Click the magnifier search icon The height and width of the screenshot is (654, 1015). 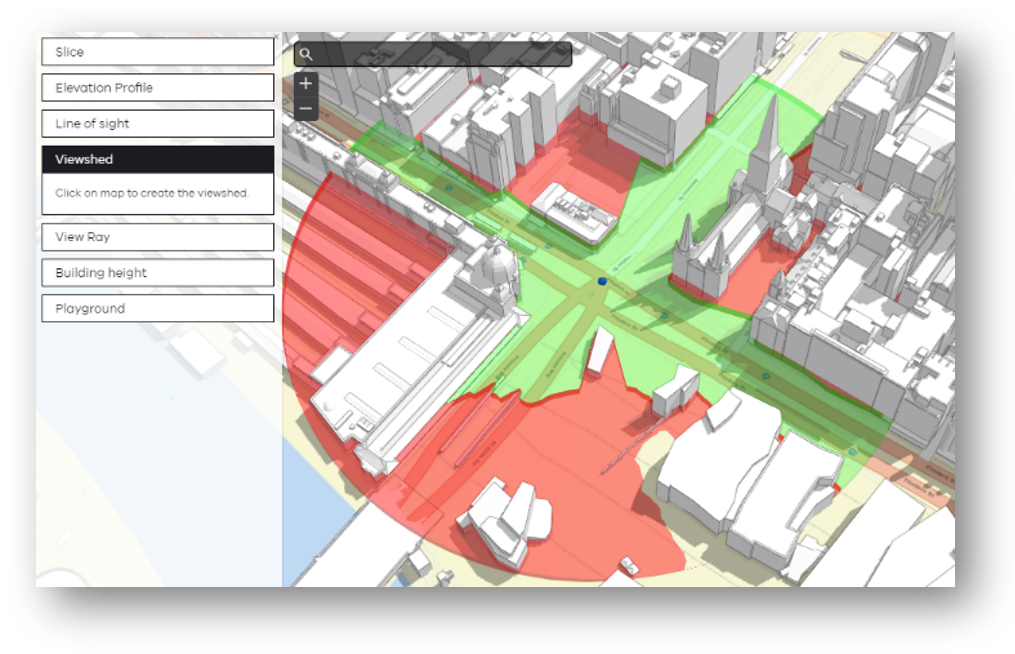(x=306, y=54)
